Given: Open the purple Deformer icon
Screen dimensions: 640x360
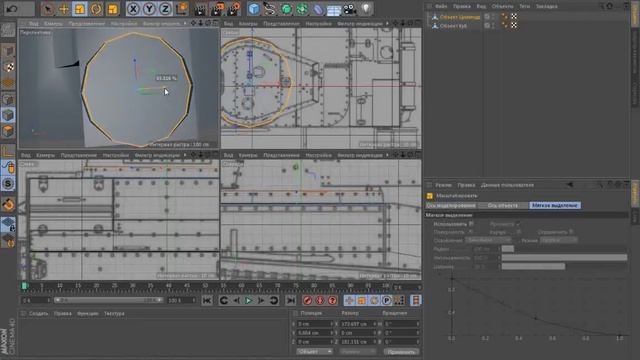Looking at the screenshot, I should point(318,9).
